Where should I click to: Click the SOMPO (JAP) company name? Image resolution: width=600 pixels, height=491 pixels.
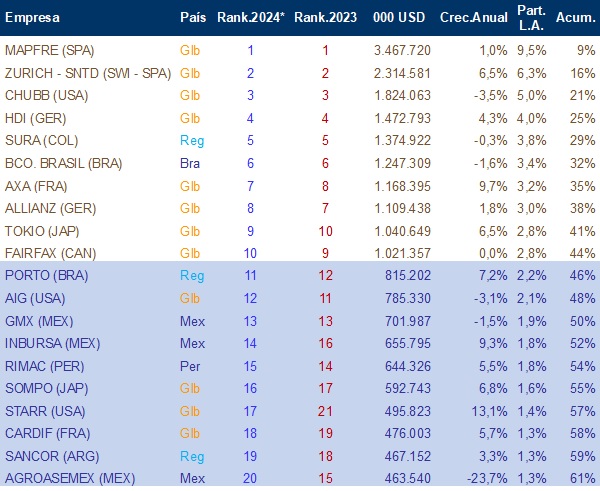tap(46, 388)
